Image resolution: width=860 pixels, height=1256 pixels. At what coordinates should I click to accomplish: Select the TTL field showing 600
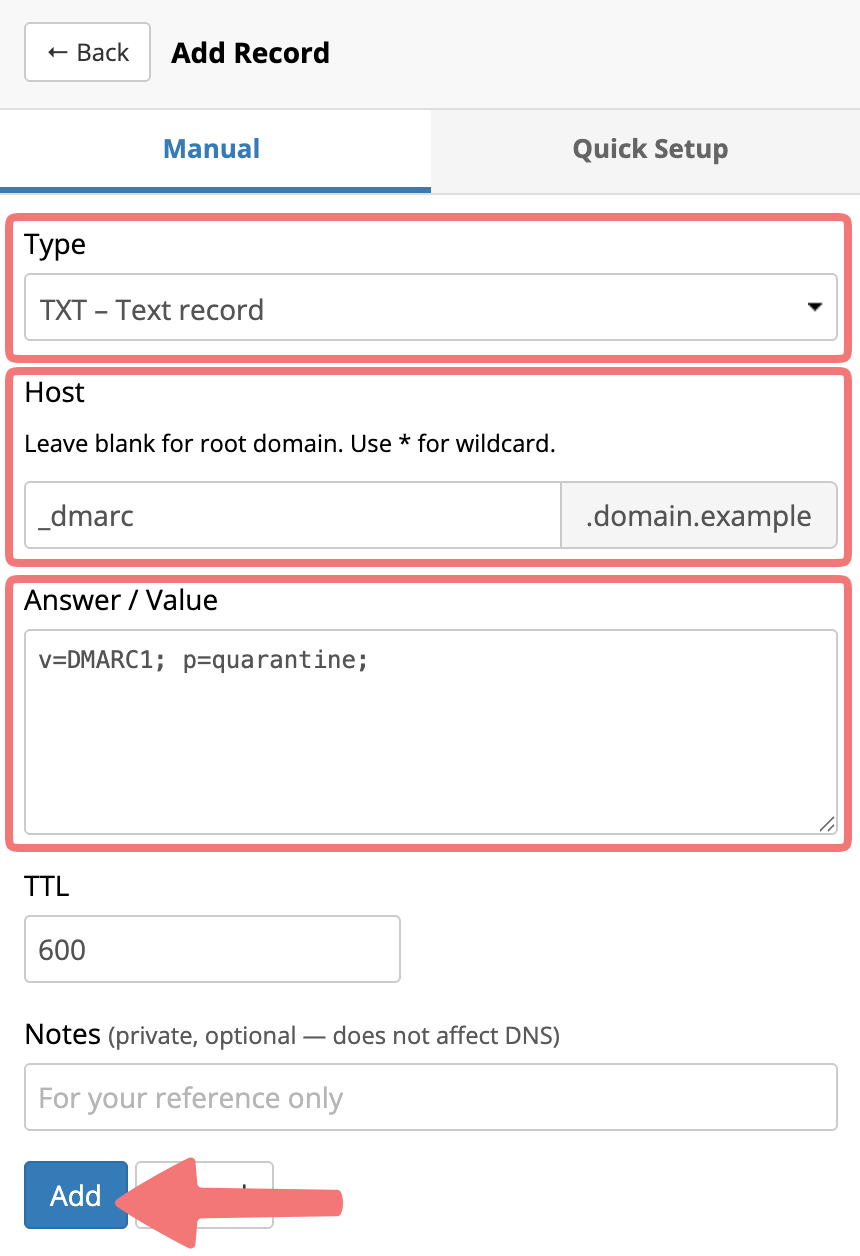coord(212,948)
